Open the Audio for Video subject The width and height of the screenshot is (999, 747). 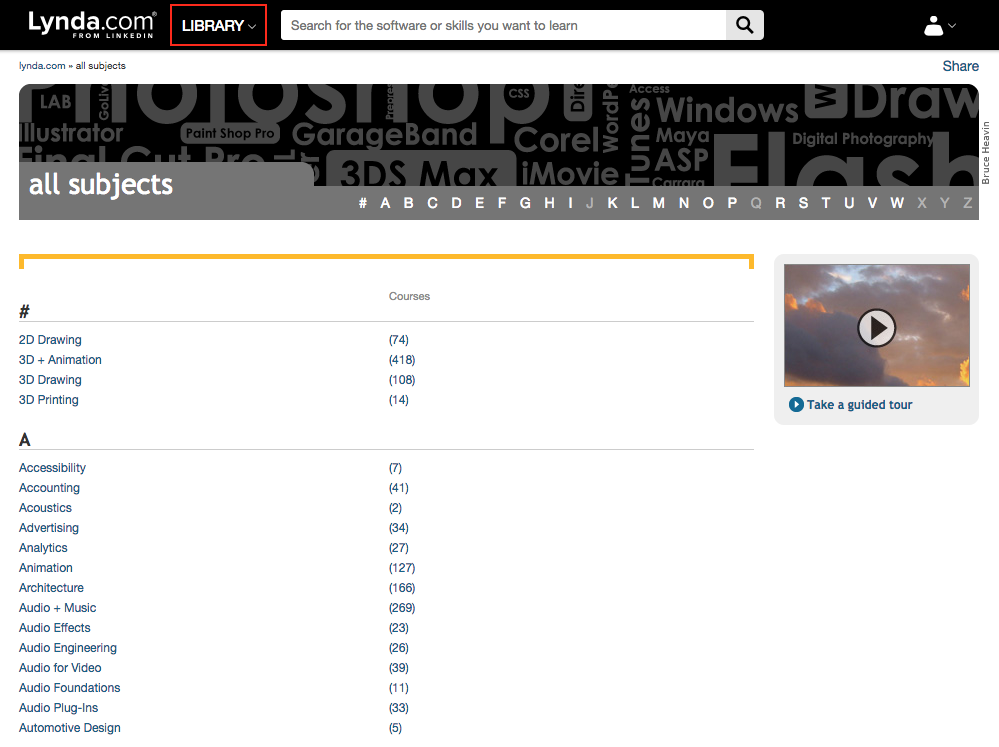[x=60, y=668]
